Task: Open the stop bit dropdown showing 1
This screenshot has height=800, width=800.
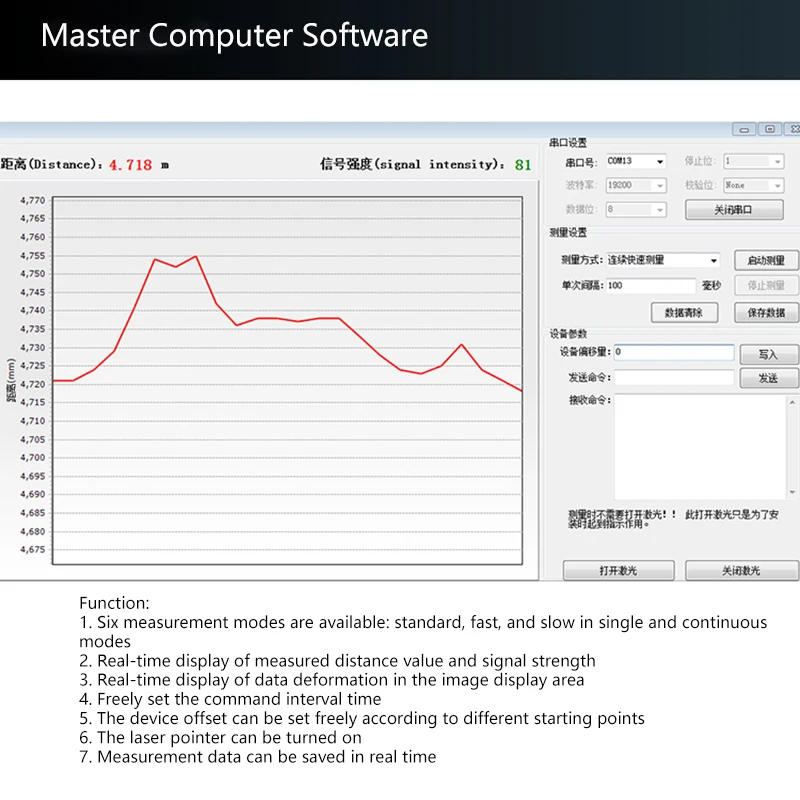Action: click(x=754, y=161)
